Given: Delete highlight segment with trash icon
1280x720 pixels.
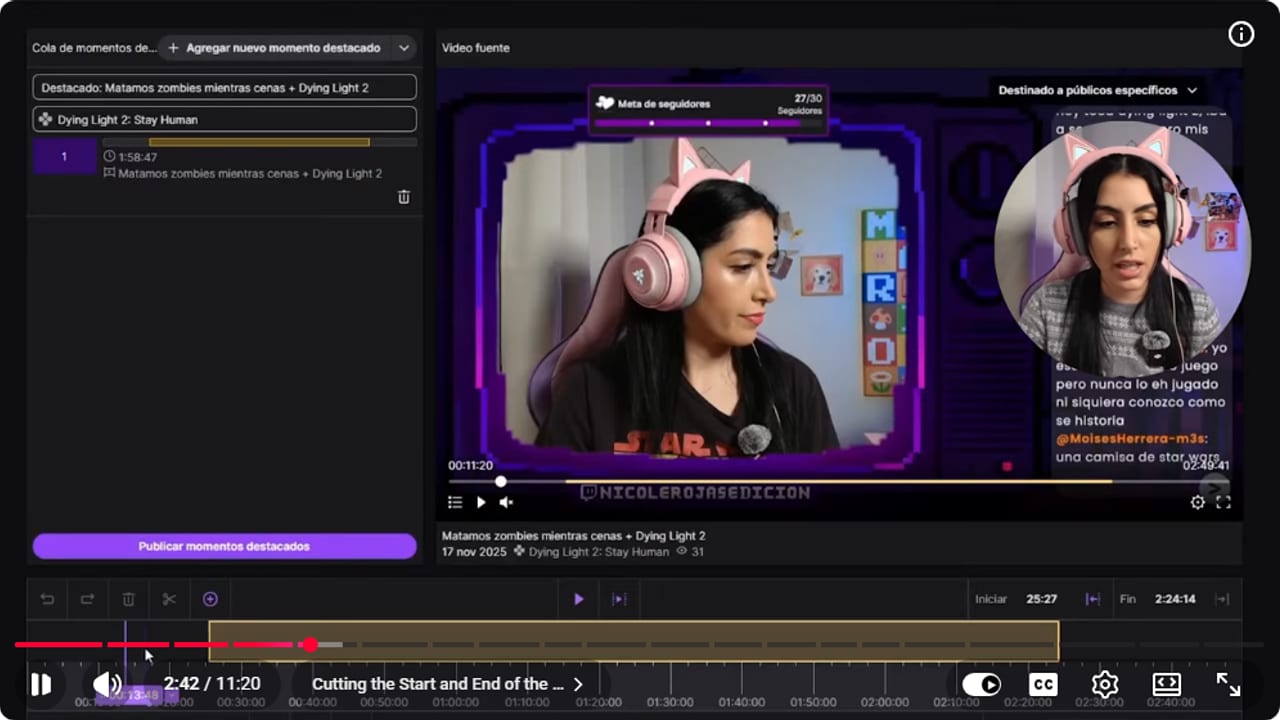Looking at the screenshot, I should pos(404,197).
